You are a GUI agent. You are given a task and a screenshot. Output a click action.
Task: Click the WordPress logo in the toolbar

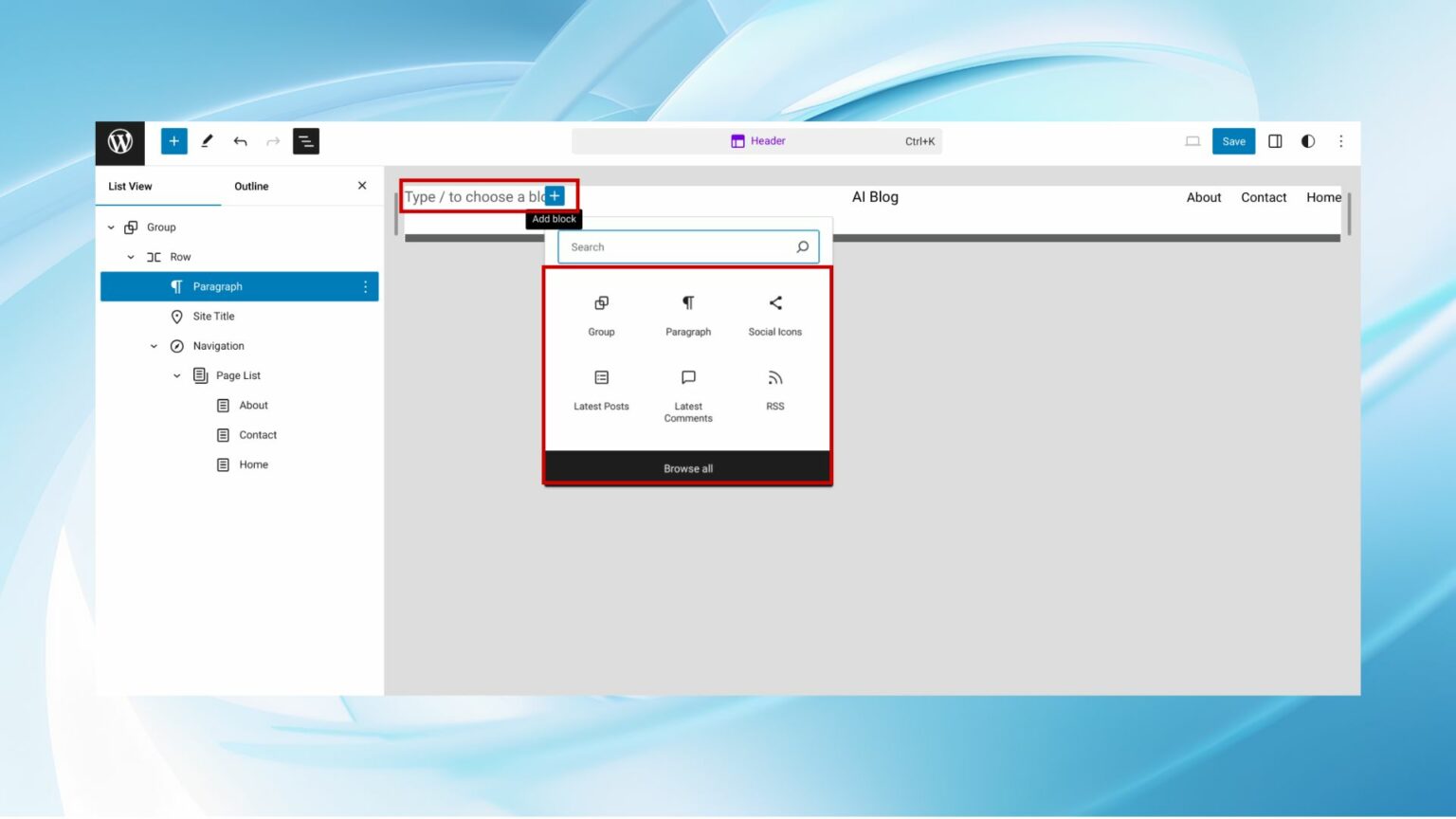(x=119, y=141)
